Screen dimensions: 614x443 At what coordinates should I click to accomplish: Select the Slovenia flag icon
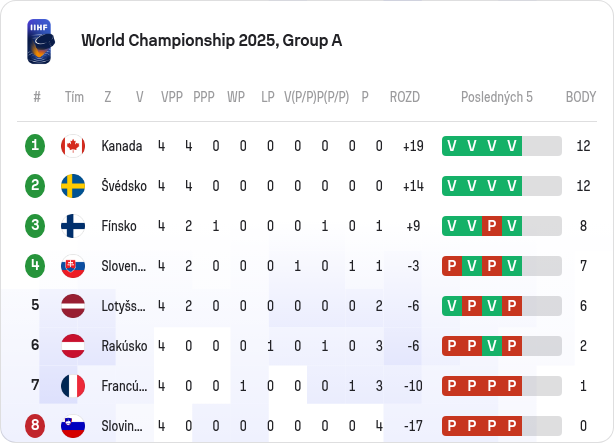[x=73, y=426]
